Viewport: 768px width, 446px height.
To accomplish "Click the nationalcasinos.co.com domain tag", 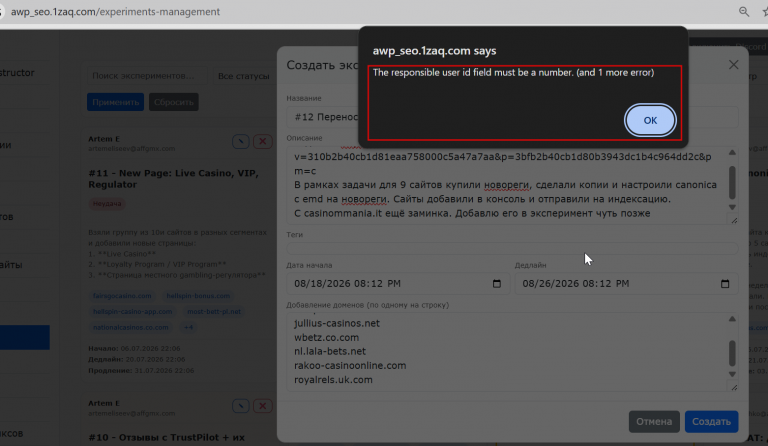I will [130, 327].
